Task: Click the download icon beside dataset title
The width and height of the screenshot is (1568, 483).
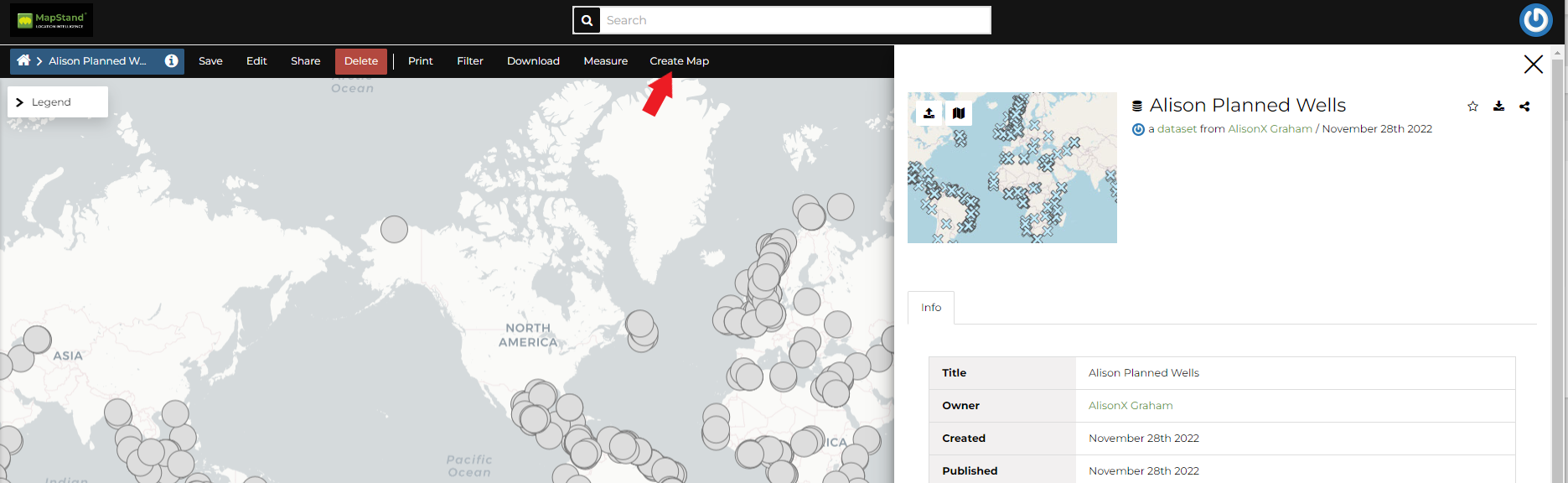Action: pyautogui.click(x=1498, y=106)
